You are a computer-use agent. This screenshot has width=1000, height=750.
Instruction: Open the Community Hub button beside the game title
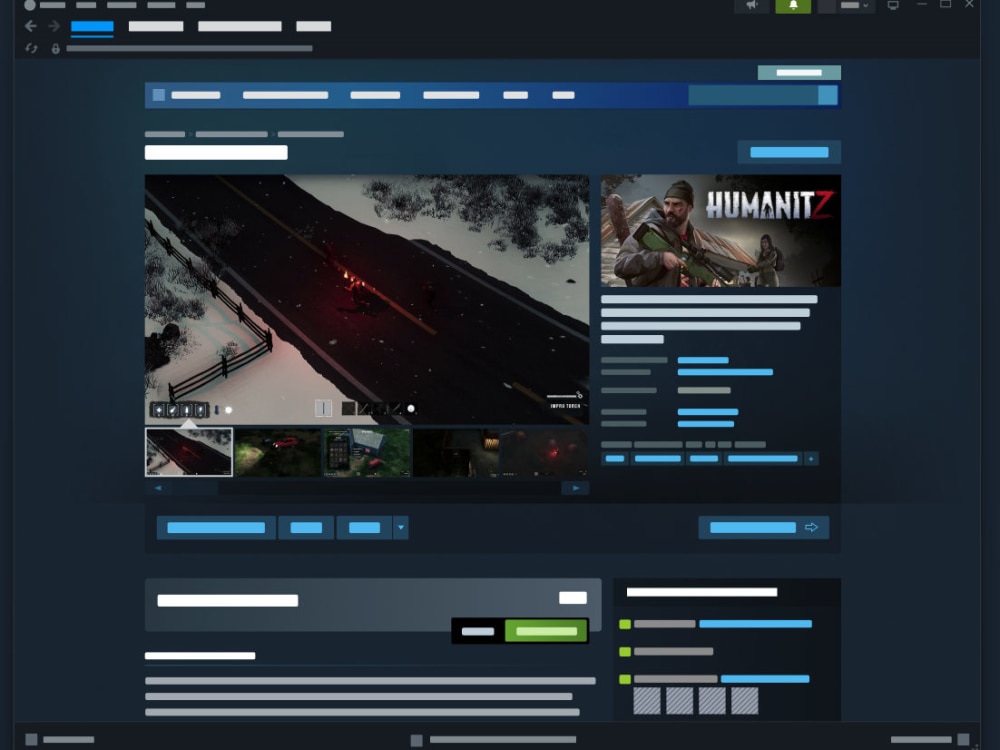(x=789, y=152)
